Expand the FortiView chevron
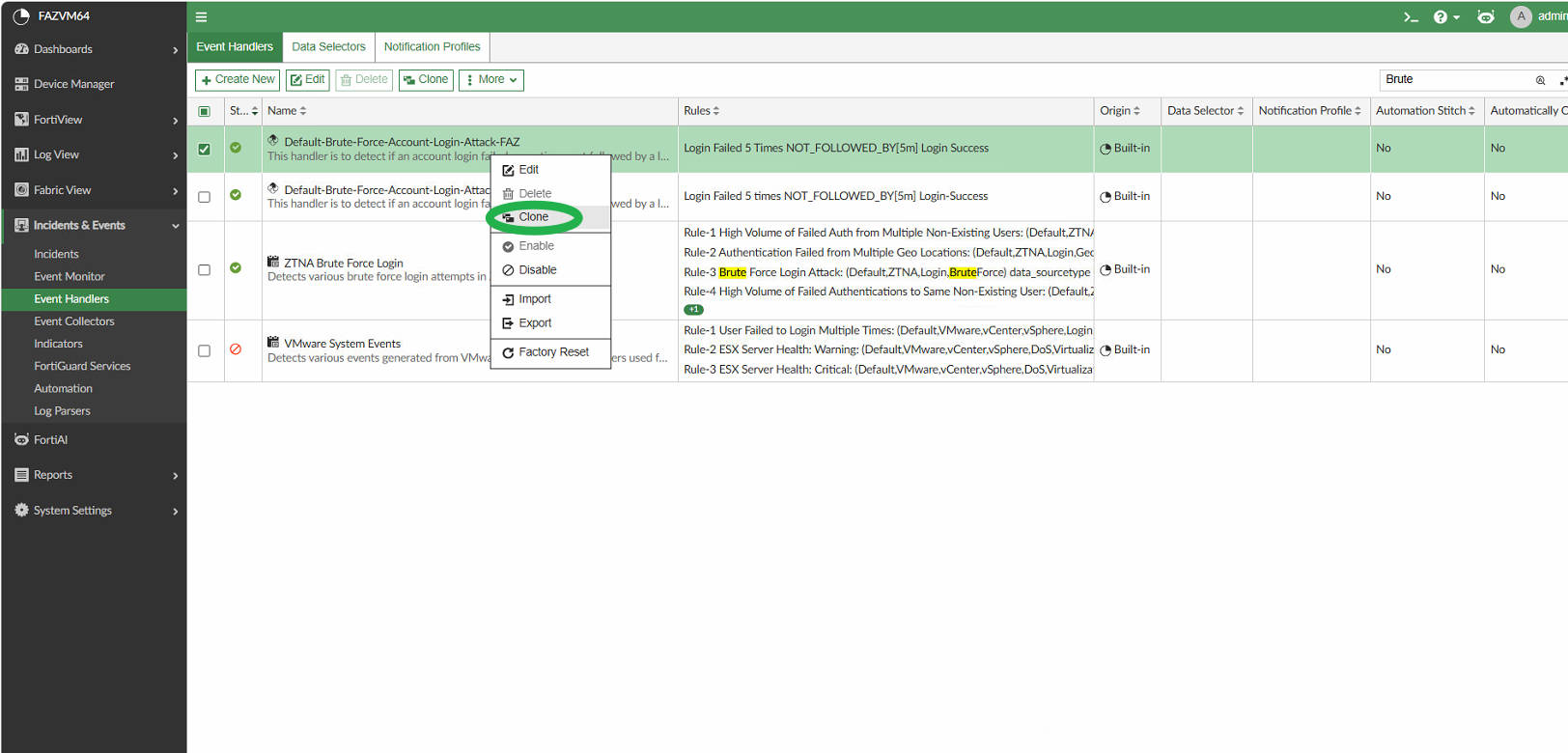1568x753 pixels. coord(175,121)
